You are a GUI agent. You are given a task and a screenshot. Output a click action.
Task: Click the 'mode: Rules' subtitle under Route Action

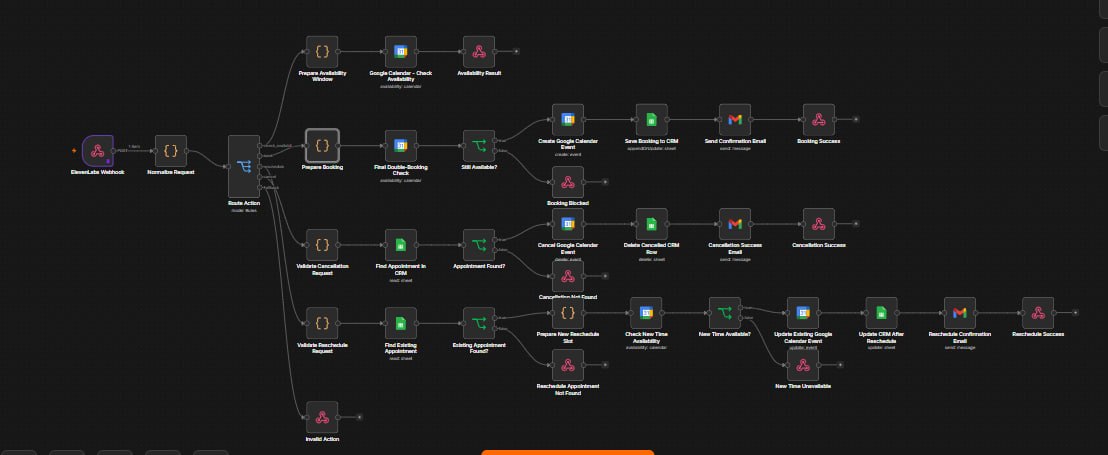tap(244, 211)
